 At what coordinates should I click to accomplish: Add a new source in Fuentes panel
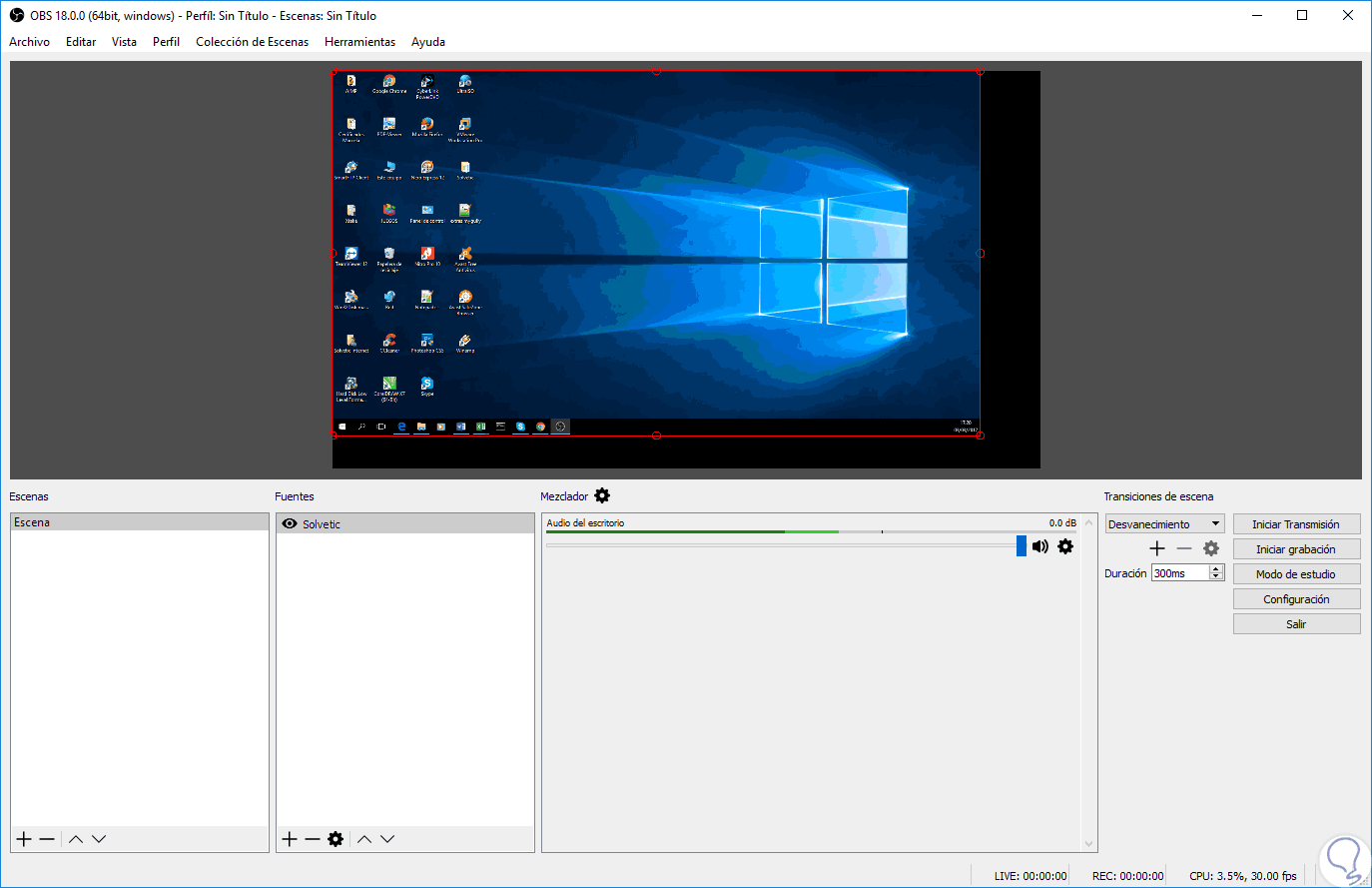[290, 839]
